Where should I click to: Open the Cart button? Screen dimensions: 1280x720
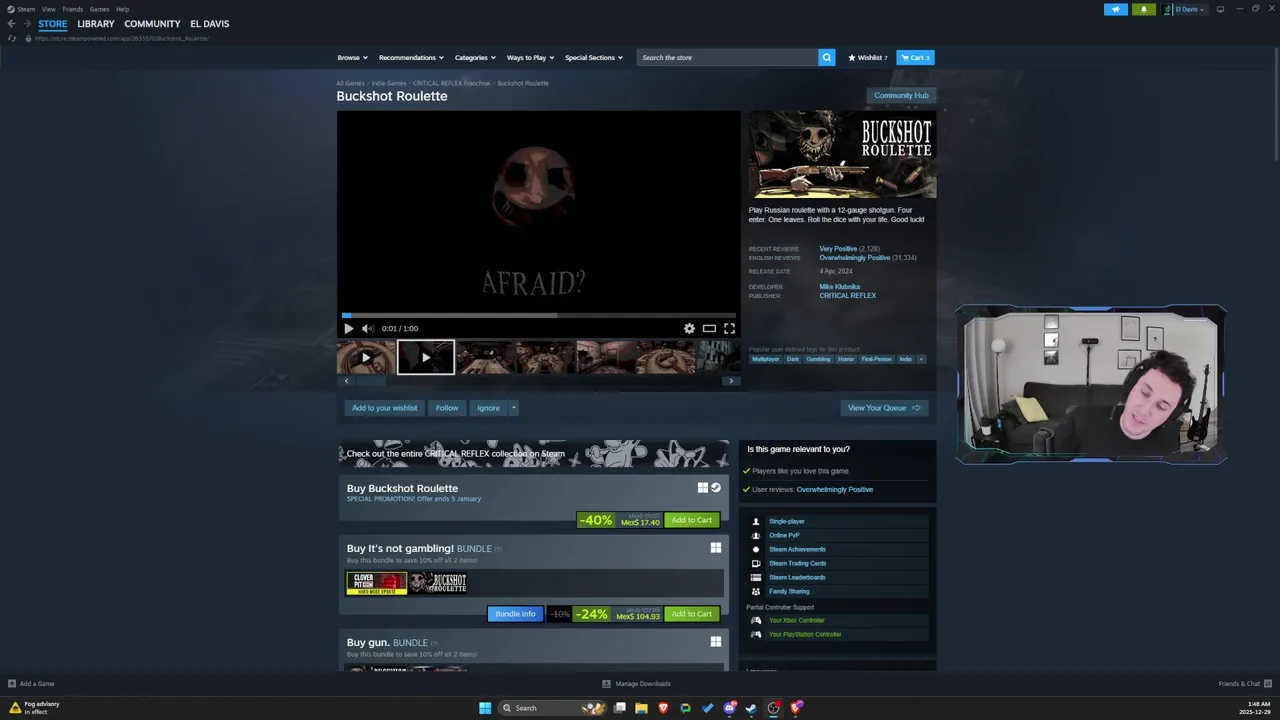[x=915, y=58]
